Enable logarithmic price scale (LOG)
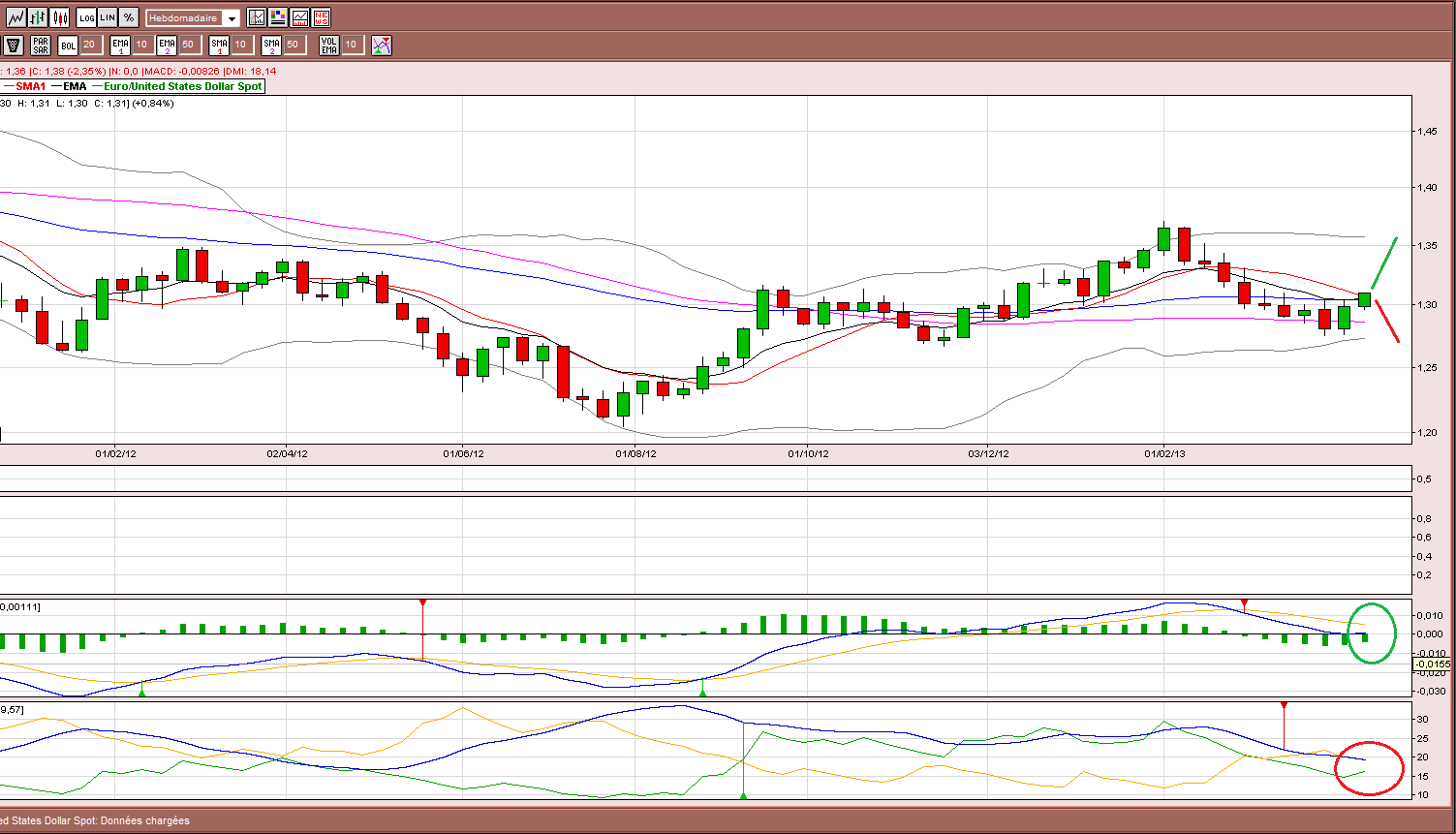 87,17
